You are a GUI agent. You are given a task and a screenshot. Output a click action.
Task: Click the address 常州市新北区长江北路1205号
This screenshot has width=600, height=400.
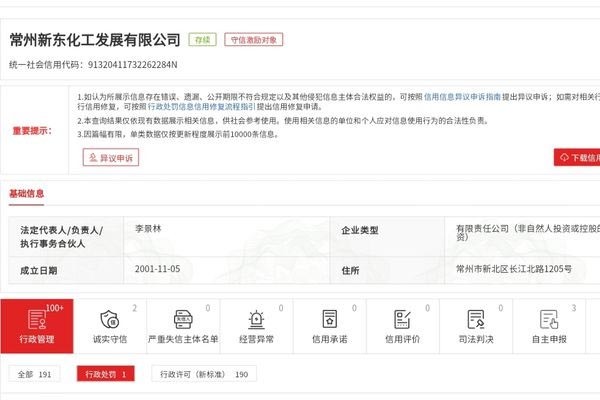coord(514,269)
